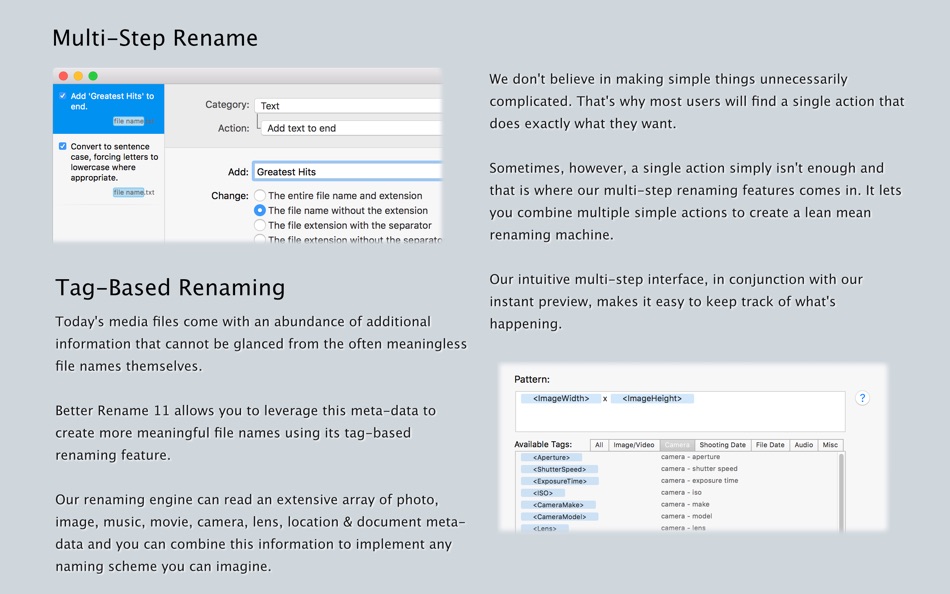Click the red close window button
Screen dimensions: 950x594
63,76
